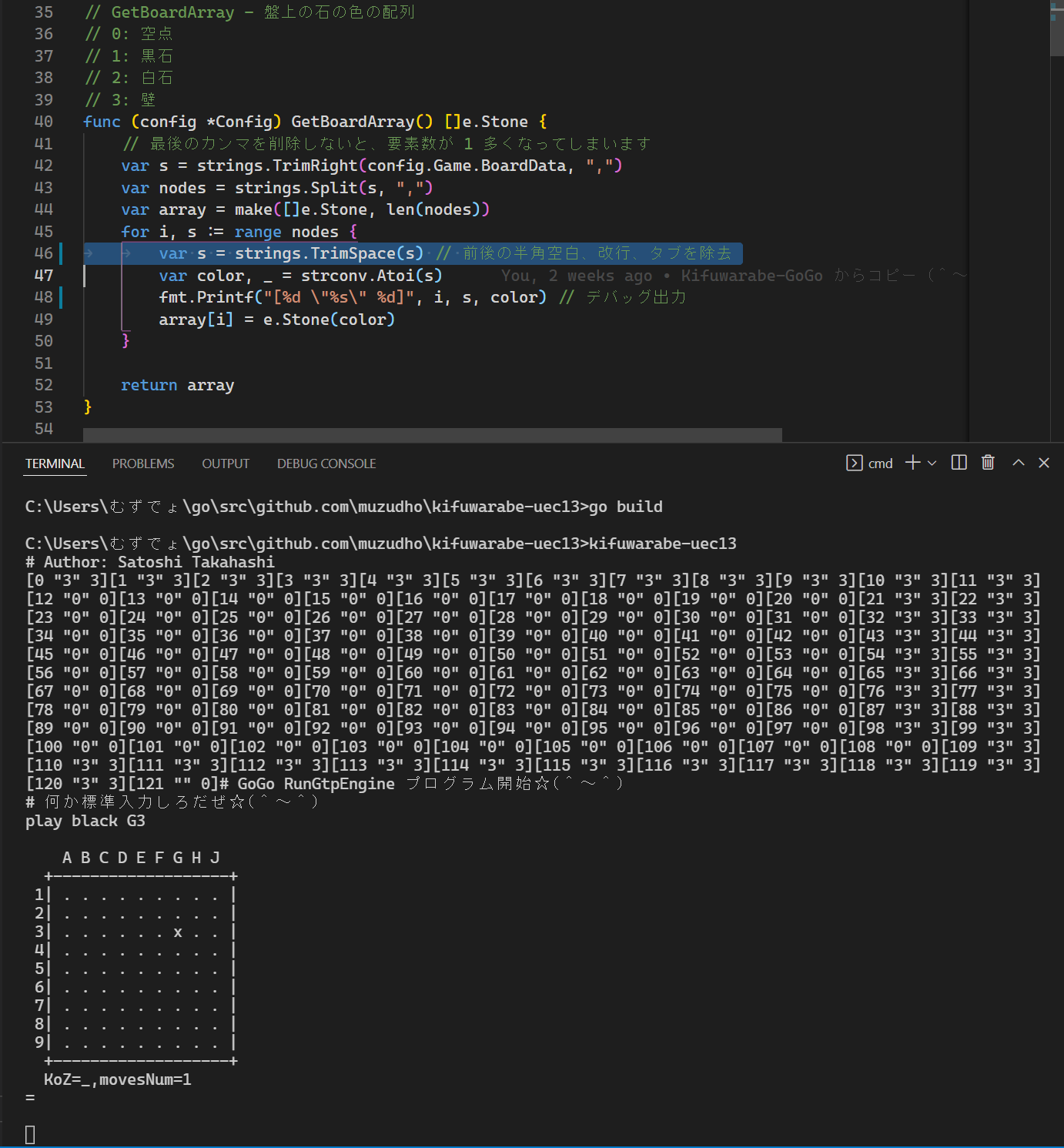Click line number 52 in the gutter
Screen dimensions: 1064x1148
click(x=44, y=385)
